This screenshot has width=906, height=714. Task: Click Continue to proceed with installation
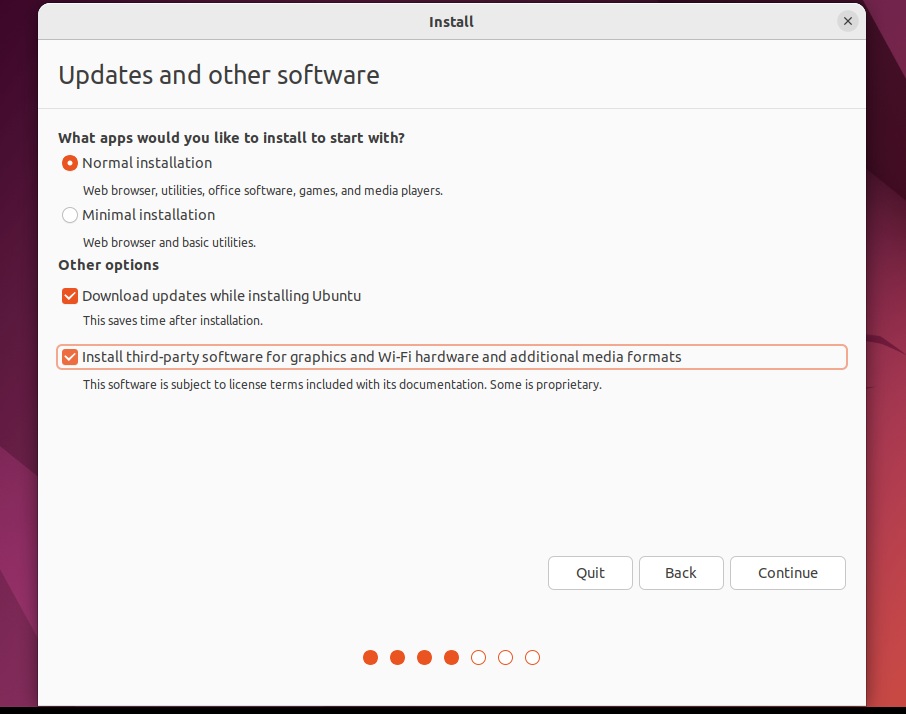pyautogui.click(x=787, y=573)
